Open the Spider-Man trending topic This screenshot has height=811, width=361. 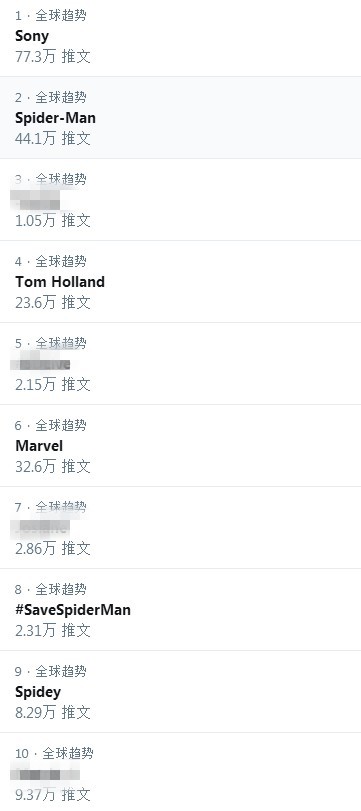180,118
